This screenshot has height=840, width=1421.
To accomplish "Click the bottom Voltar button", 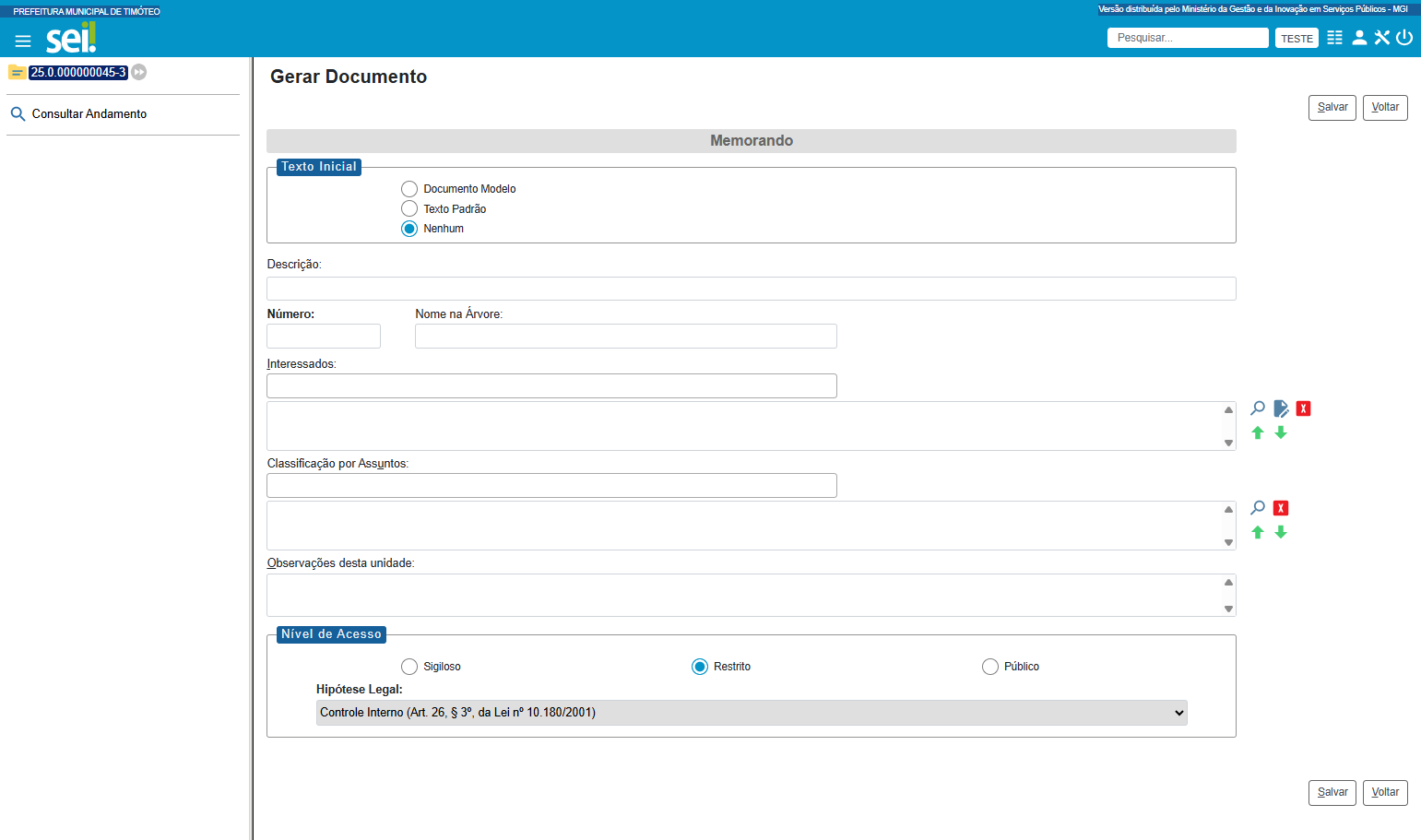I will tap(1385, 793).
